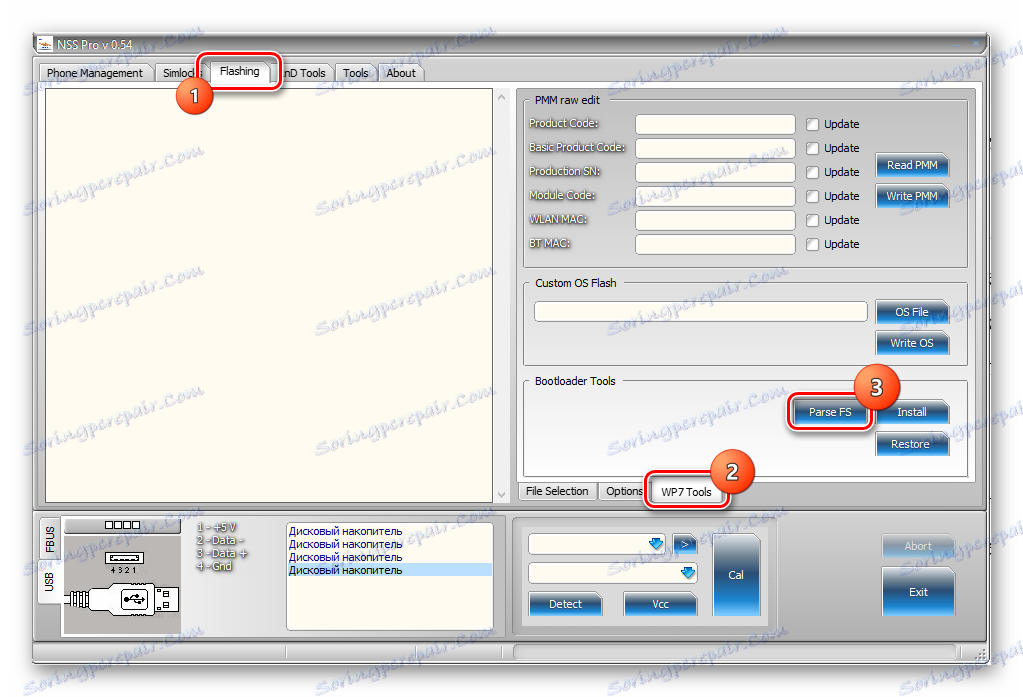Click the bootloader Install button

[912, 412]
